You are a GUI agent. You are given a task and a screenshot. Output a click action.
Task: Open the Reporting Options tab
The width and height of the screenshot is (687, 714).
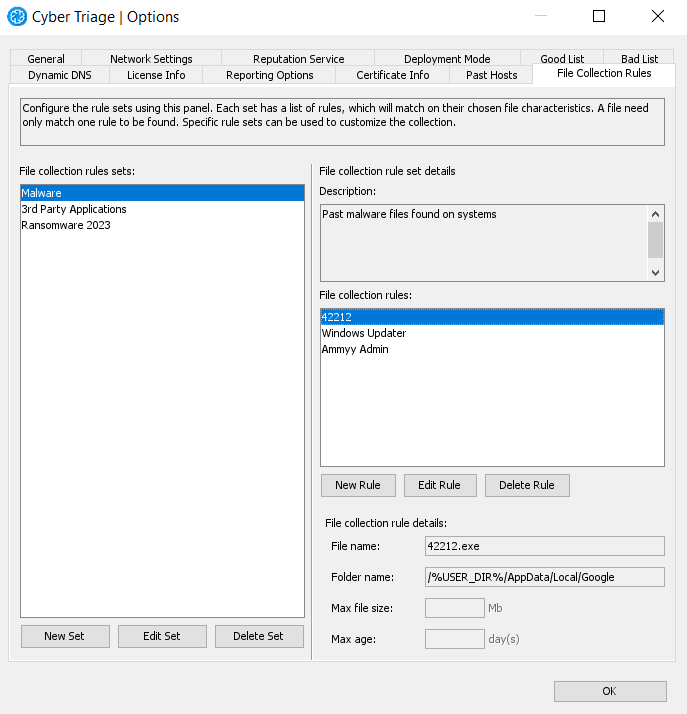click(x=270, y=75)
